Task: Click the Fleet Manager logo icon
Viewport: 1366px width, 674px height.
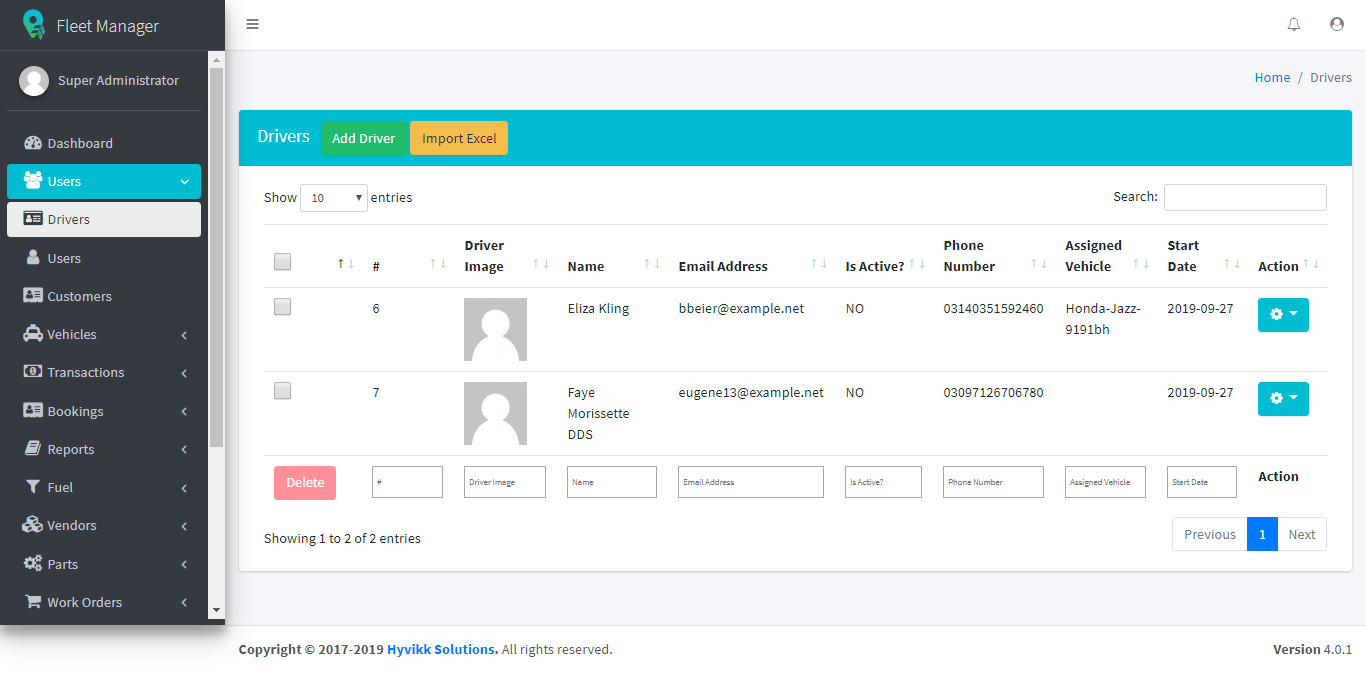Action: 35,25
